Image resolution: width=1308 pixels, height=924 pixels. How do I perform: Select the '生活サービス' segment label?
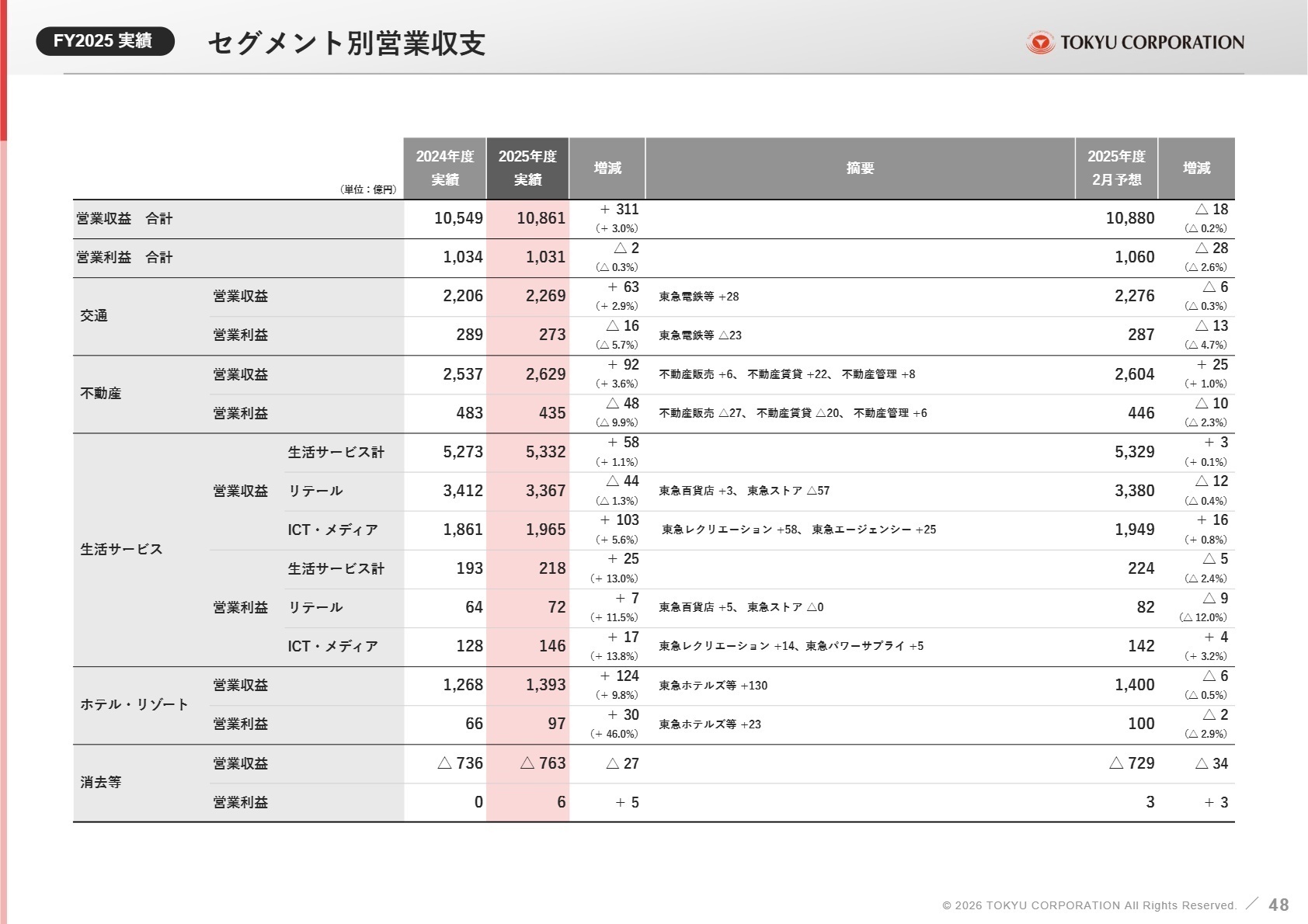coord(121,549)
